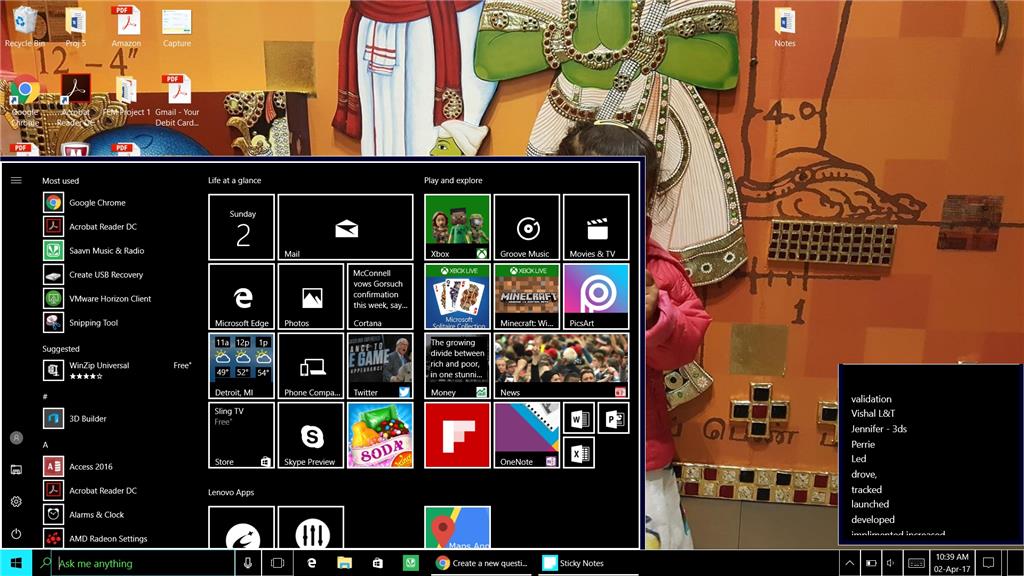This screenshot has width=1024, height=576.
Task: Open Alarms & Clock in the app list
Action: point(119,515)
